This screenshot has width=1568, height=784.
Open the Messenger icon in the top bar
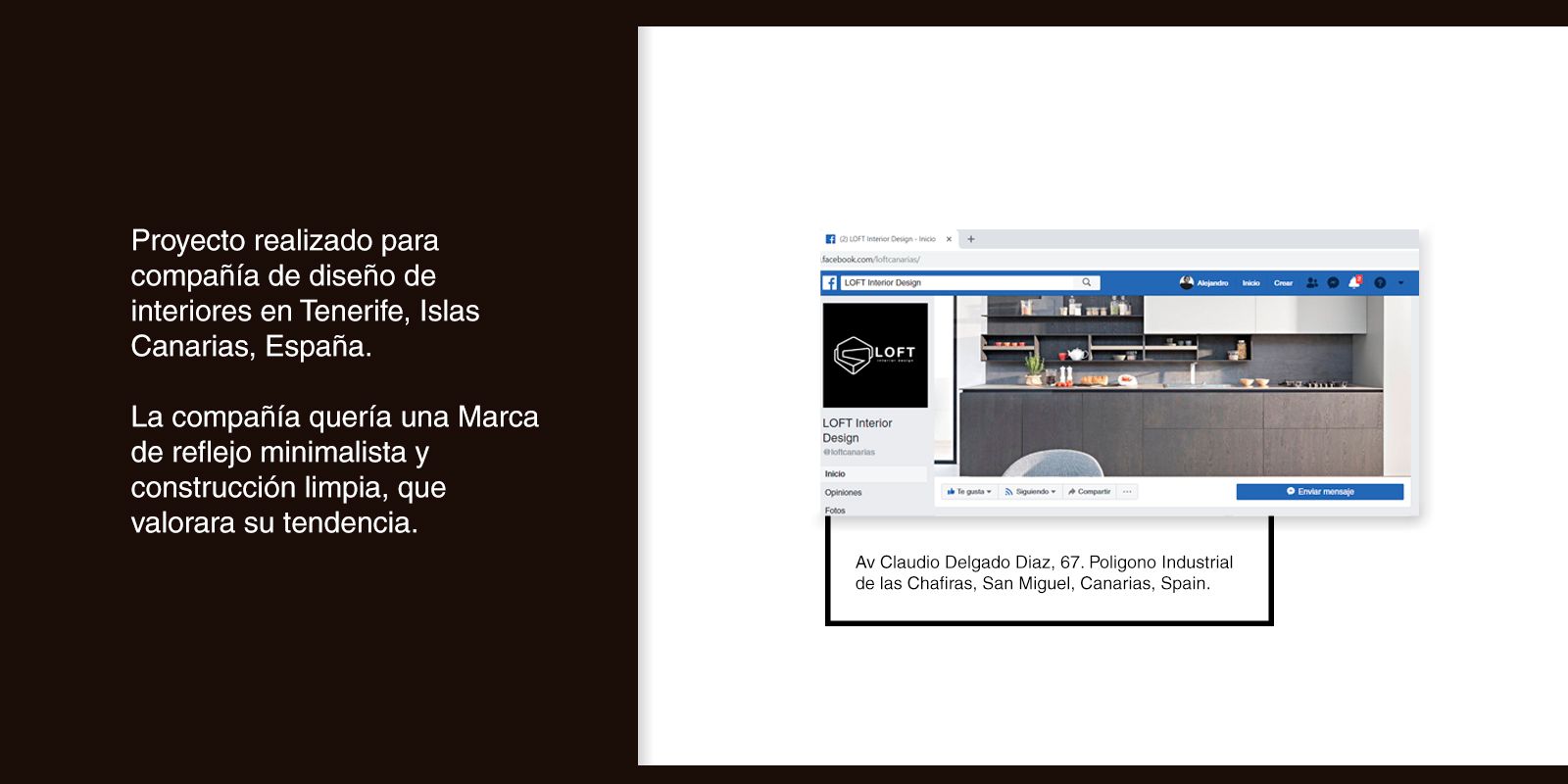tap(1333, 282)
